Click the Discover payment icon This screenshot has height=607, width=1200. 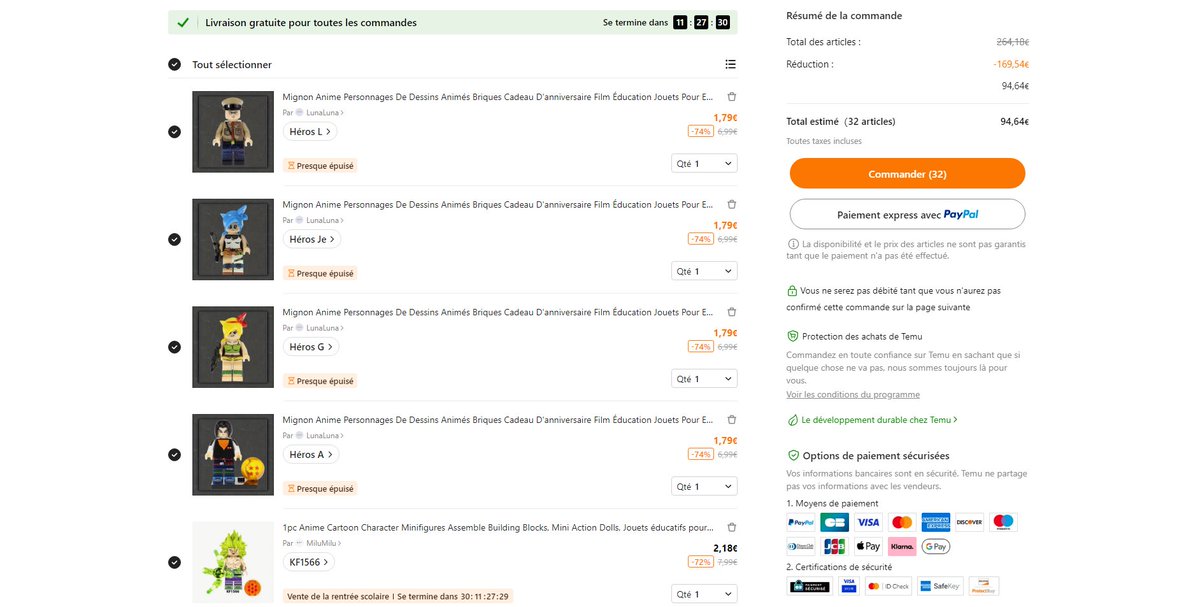coord(969,522)
